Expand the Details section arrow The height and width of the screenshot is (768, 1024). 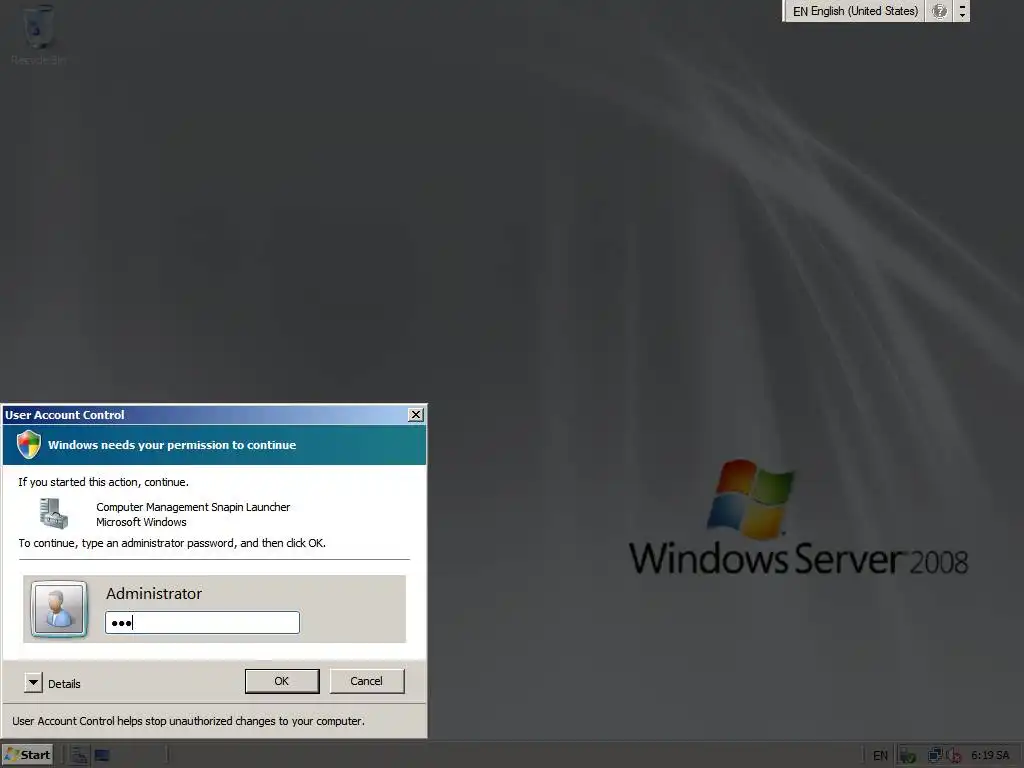pos(33,682)
